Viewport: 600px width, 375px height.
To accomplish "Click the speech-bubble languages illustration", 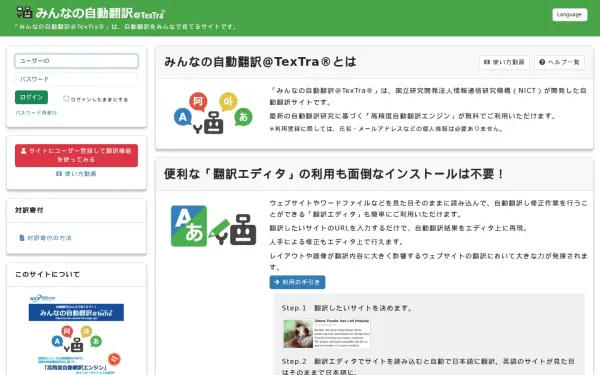I will click(213, 113).
